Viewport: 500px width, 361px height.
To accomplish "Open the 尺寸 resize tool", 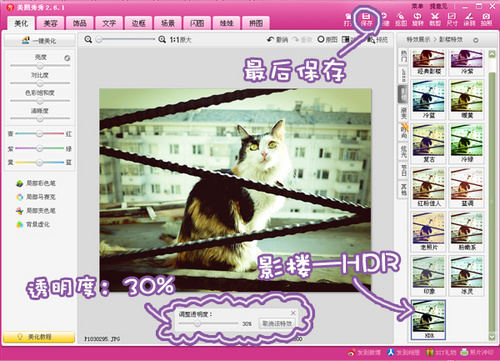I will click(x=452, y=20).
